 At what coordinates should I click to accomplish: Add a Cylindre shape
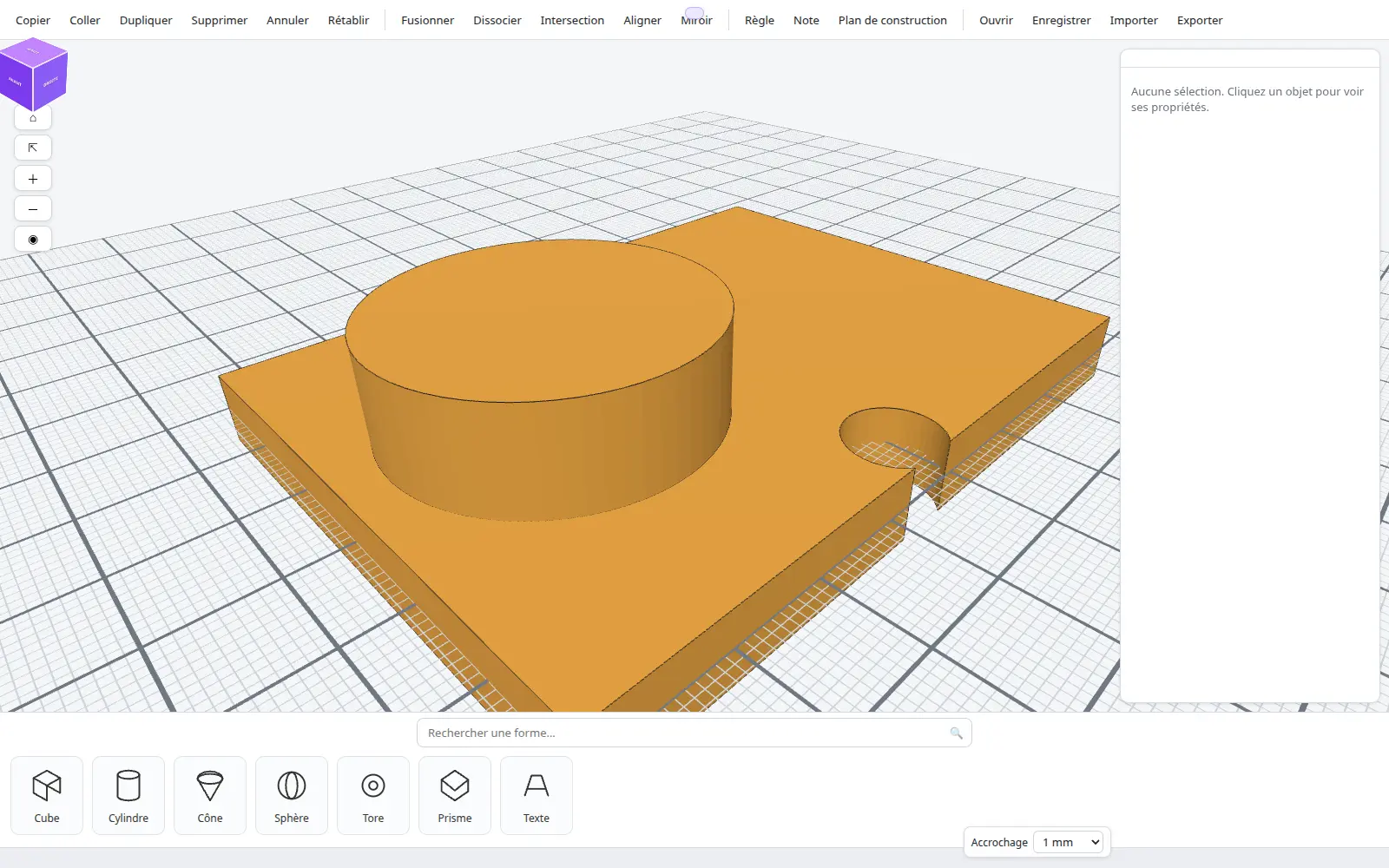coord(128,795)
